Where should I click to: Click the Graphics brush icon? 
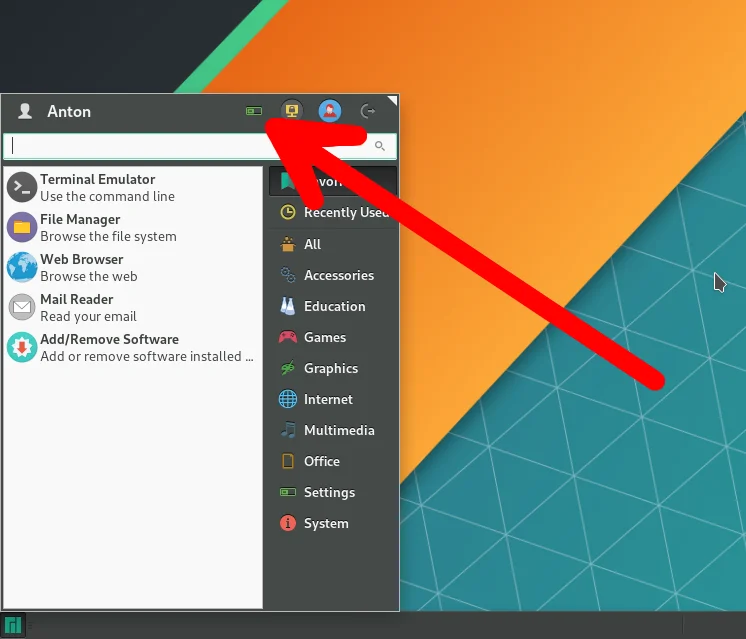pyautogui.click(x=288, y=368)
